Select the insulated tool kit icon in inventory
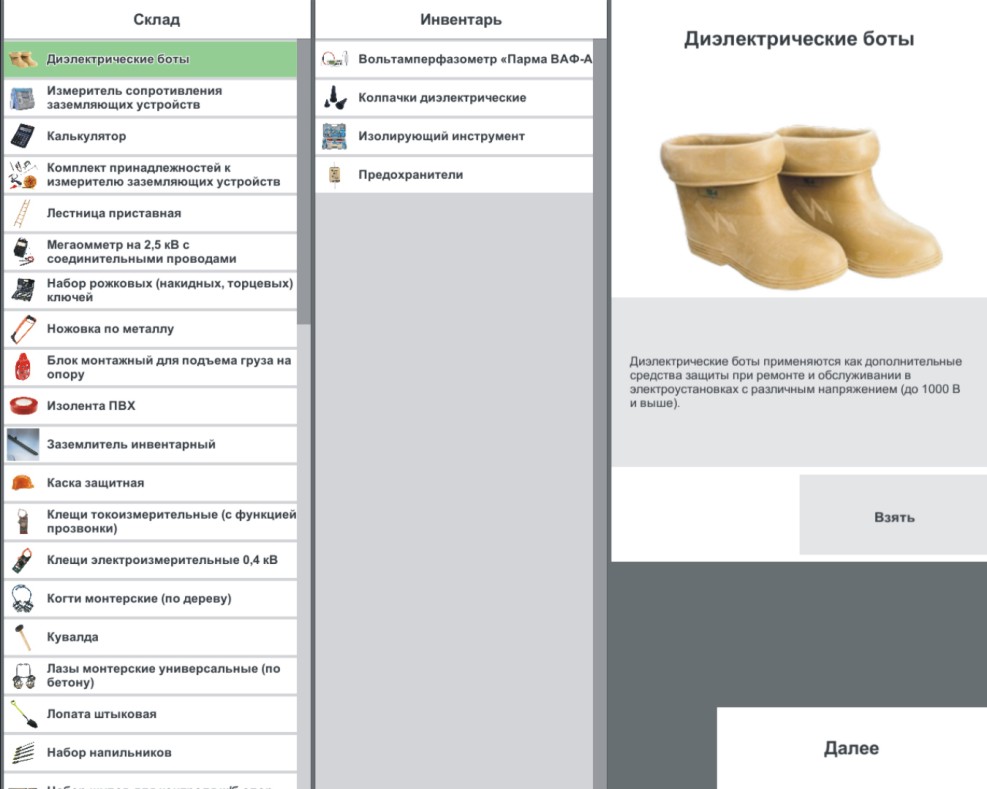 point(334,136)
